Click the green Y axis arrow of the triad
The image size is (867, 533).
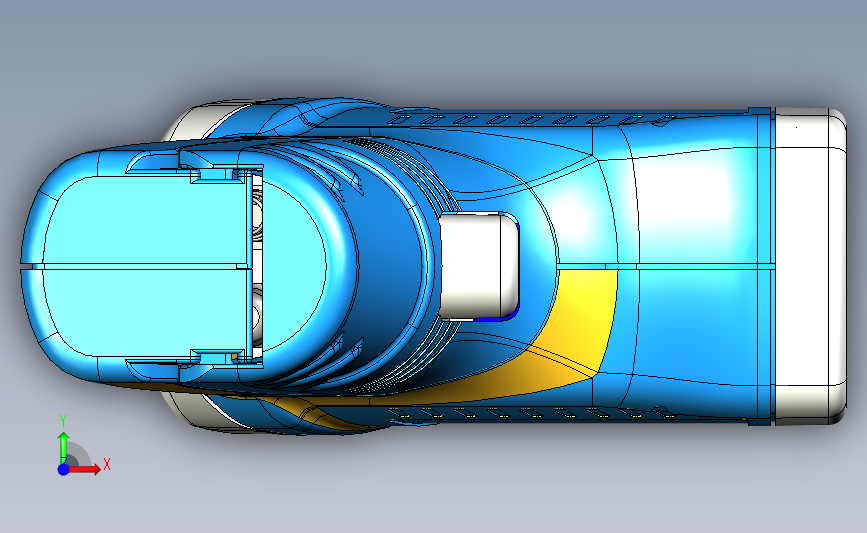click(64, 447)
